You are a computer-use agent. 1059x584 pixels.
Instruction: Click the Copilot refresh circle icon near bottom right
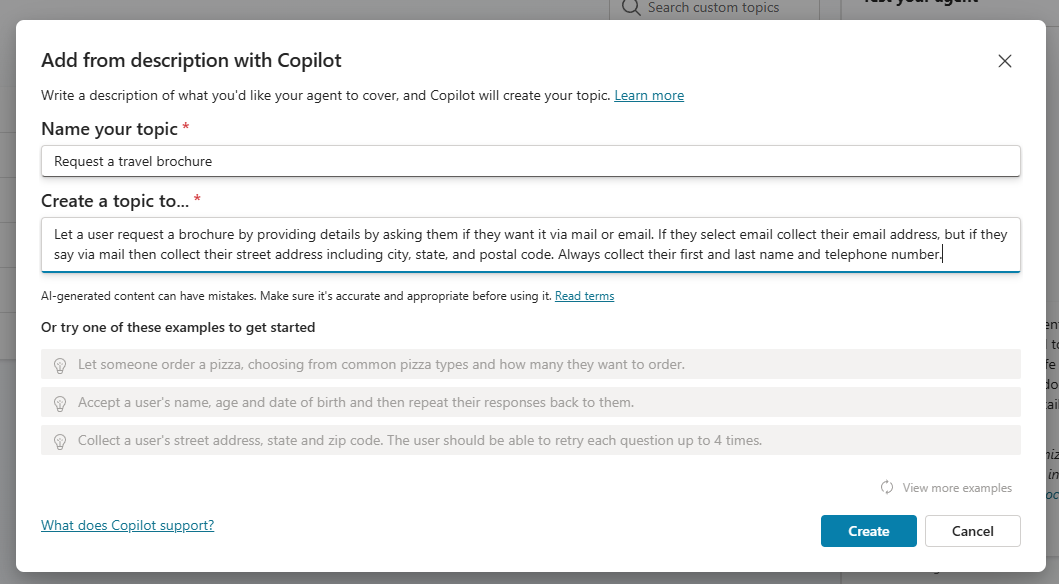887,487
